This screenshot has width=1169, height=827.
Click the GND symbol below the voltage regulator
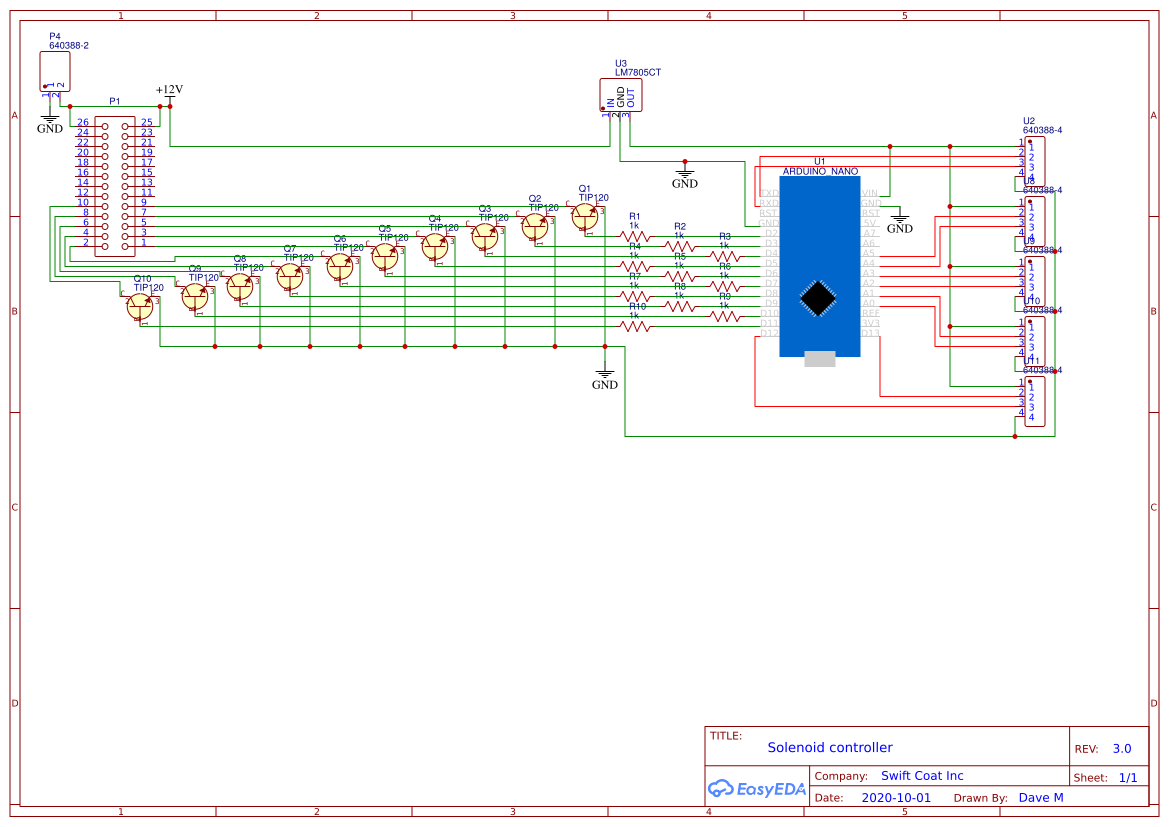point(684,175)
